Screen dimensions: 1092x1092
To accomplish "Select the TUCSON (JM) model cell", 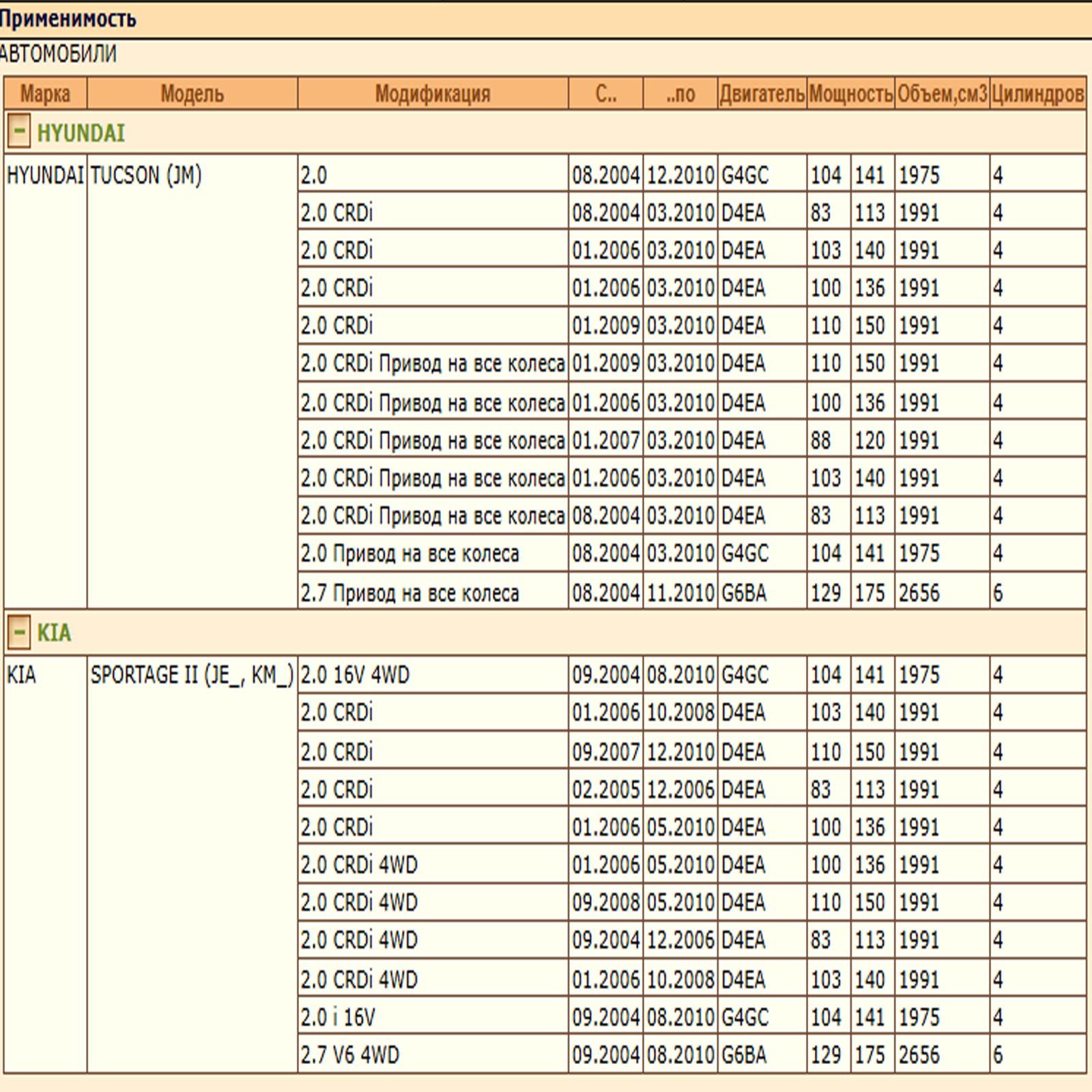I will tap(146, 175).
